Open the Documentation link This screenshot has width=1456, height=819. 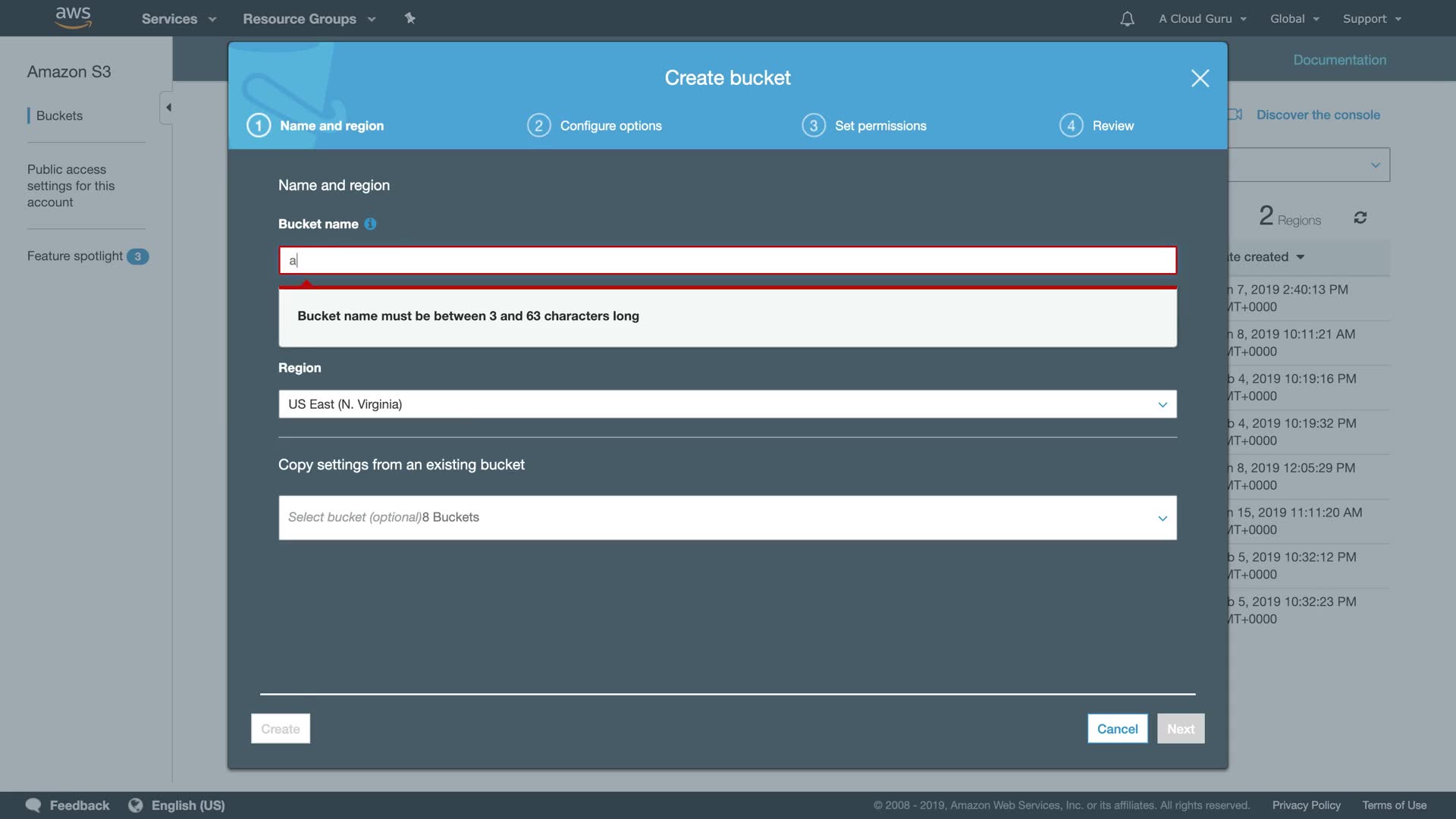(1339, 60)
